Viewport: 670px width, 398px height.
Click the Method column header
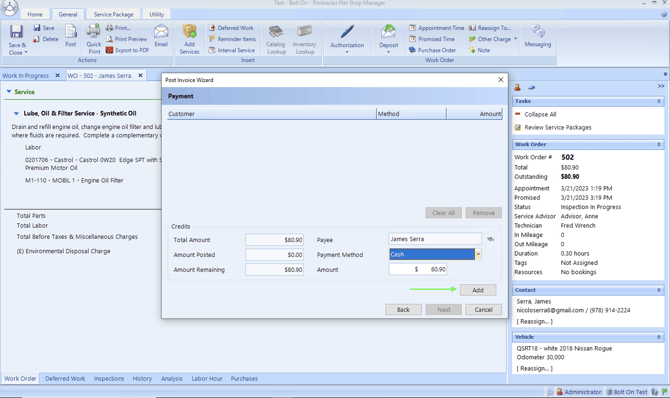pyautogui.click(x=411, y=114)
